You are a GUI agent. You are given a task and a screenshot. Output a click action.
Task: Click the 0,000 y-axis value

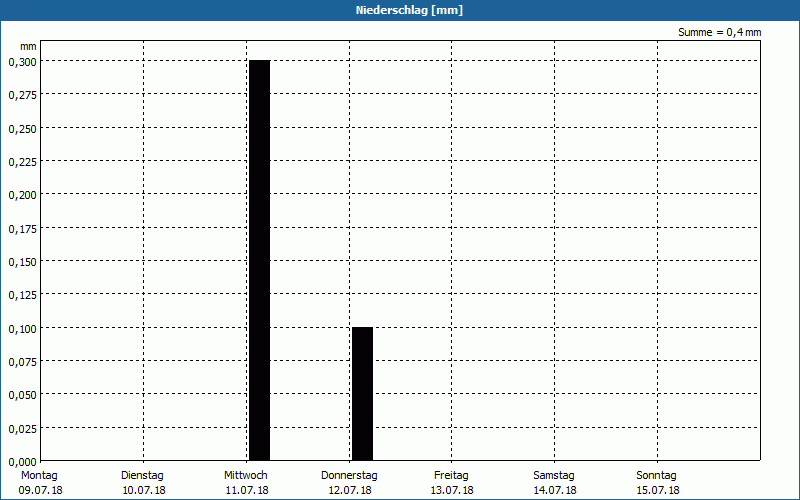click(22, 462)
